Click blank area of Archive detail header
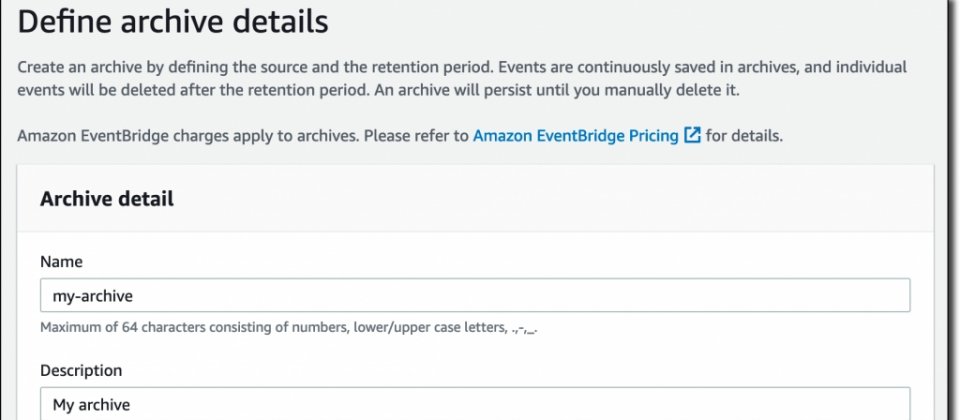Screen dimensions: 960x420 [x=551, y=199]
